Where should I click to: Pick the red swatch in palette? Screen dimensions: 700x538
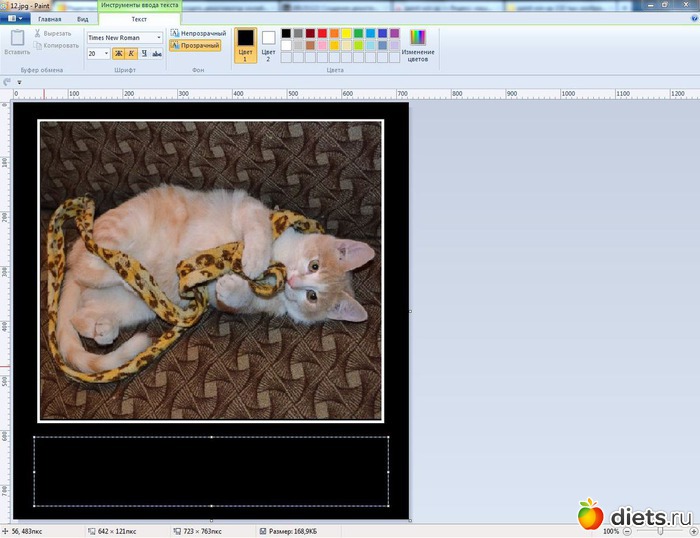[322, 33]
